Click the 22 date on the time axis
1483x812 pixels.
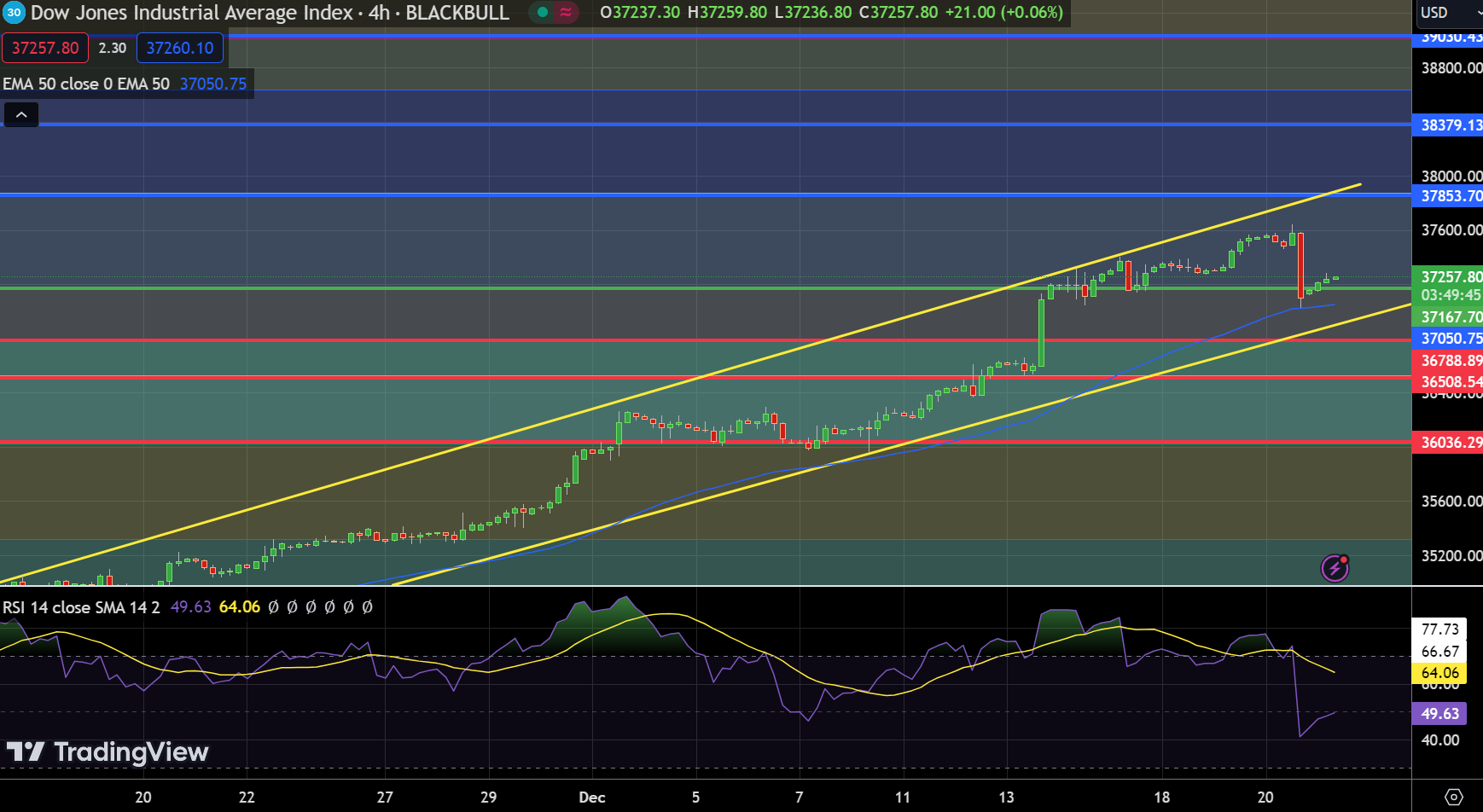pos(247,797)
